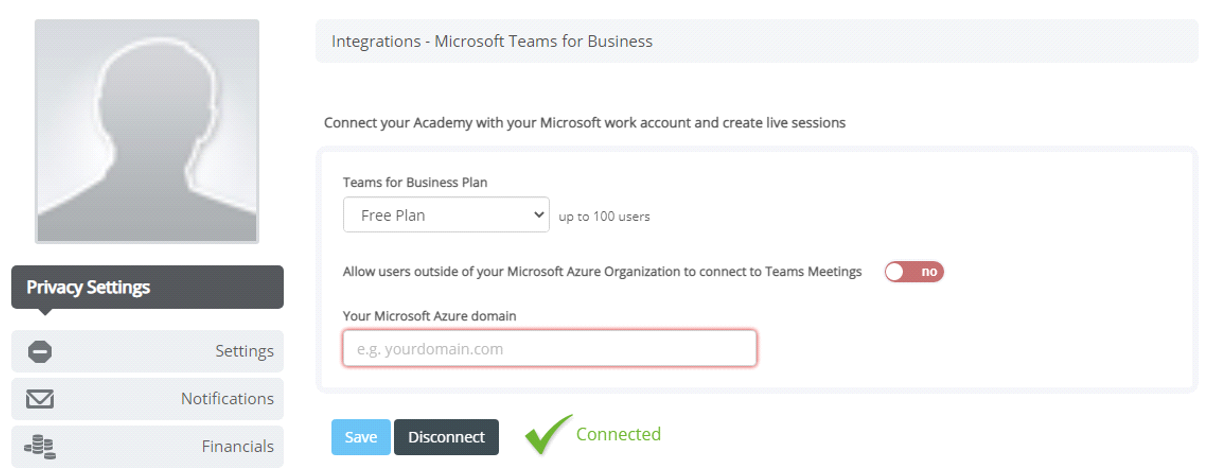1210x471 pixels.
Task: Open the Financials sidebar item
Action: pyautogui.click(x=147, y=447)
